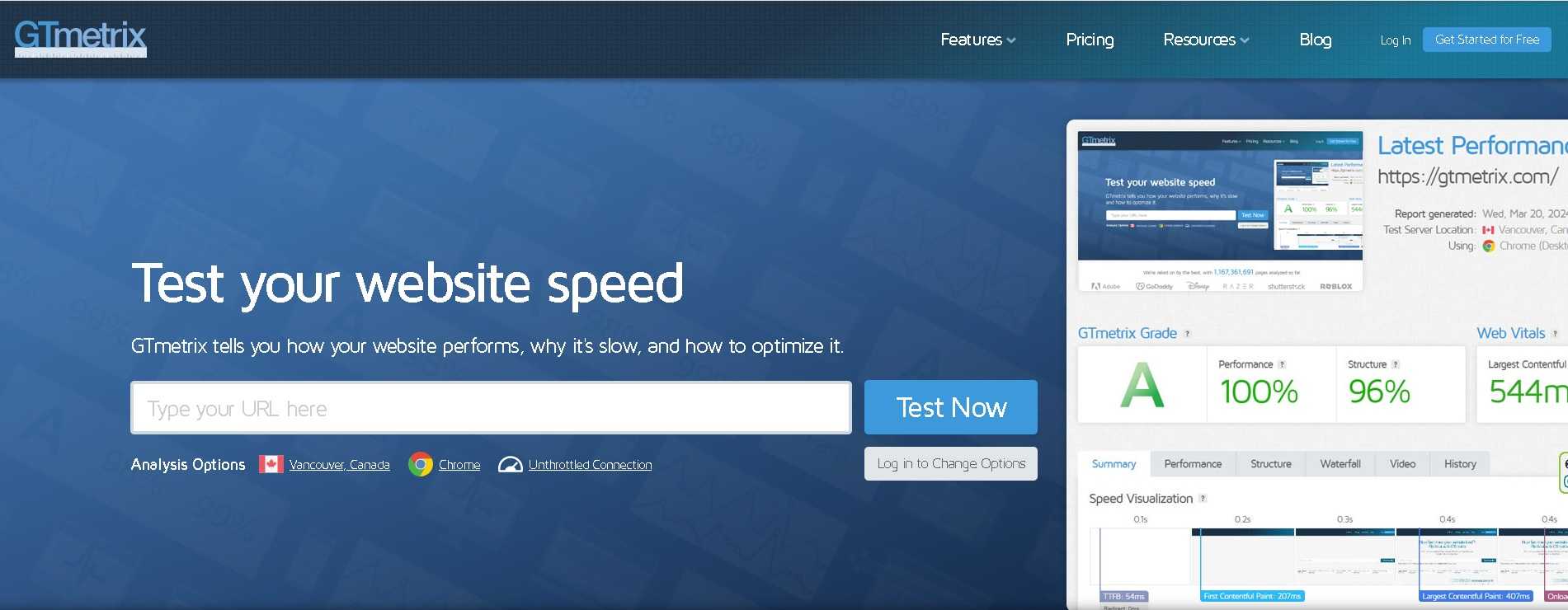
Task: Expand the Resources menu
Action: [x=1206, y=40]
